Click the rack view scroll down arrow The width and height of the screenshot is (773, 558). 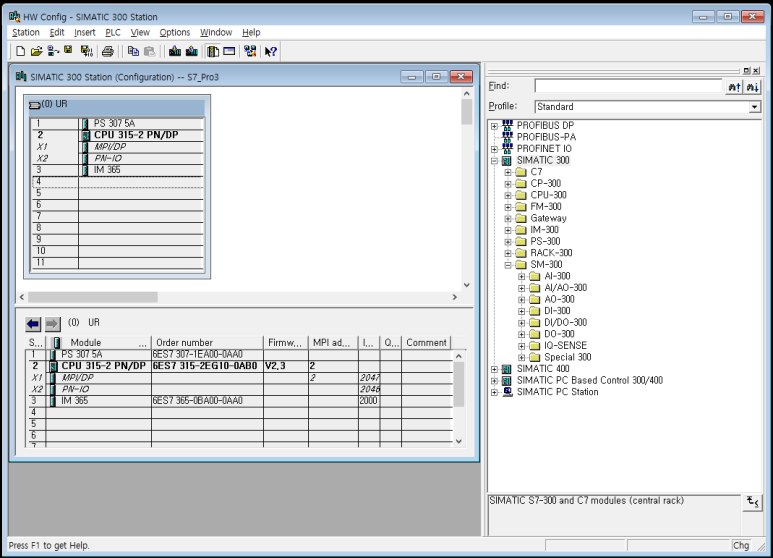pyautogui.click(x=466, y=285)
